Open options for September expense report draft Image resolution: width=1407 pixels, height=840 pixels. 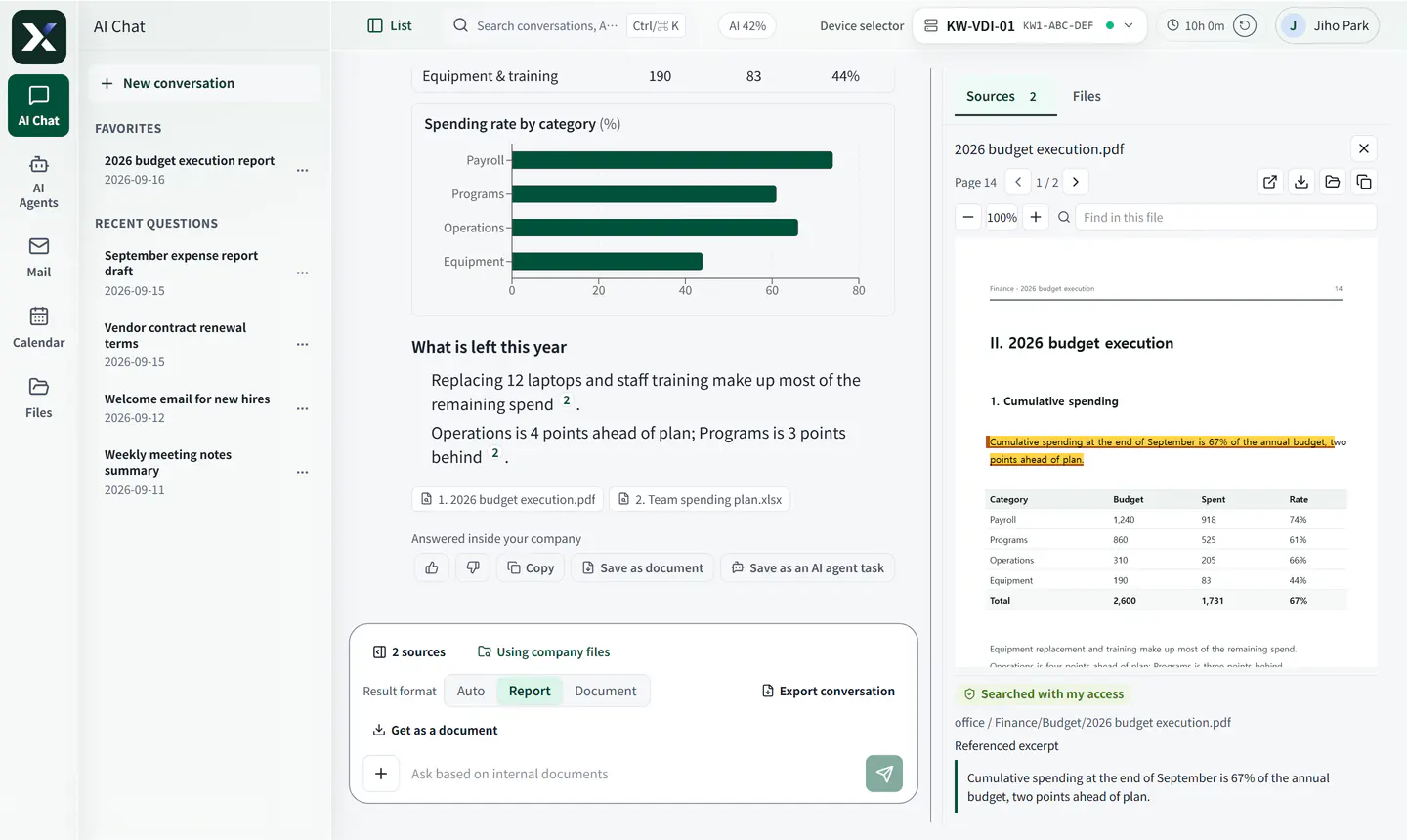[x=303, y=273]
